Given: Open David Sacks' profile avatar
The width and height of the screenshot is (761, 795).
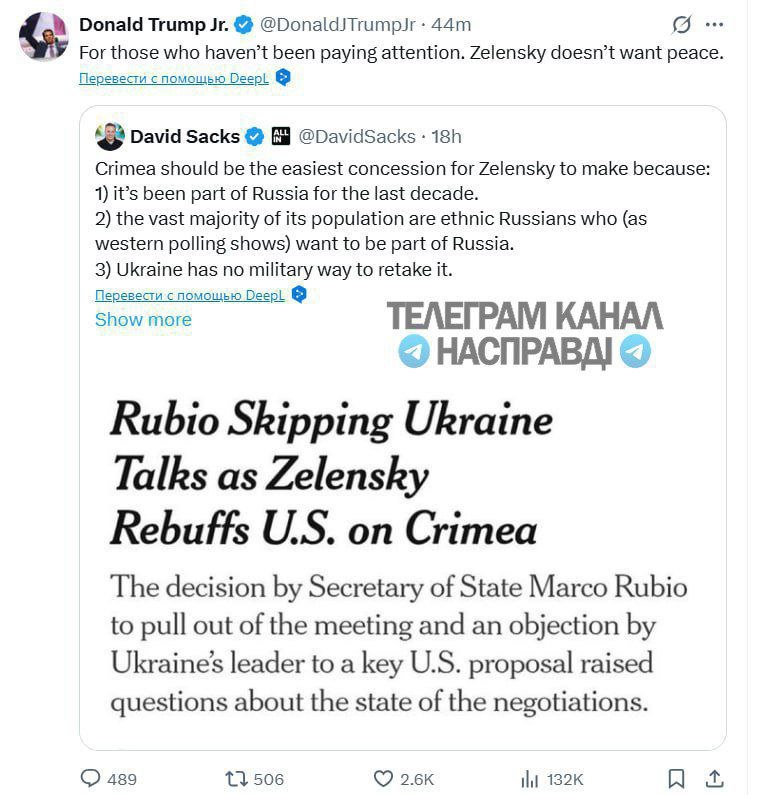Looking at the screenshot, I should 110,136.
